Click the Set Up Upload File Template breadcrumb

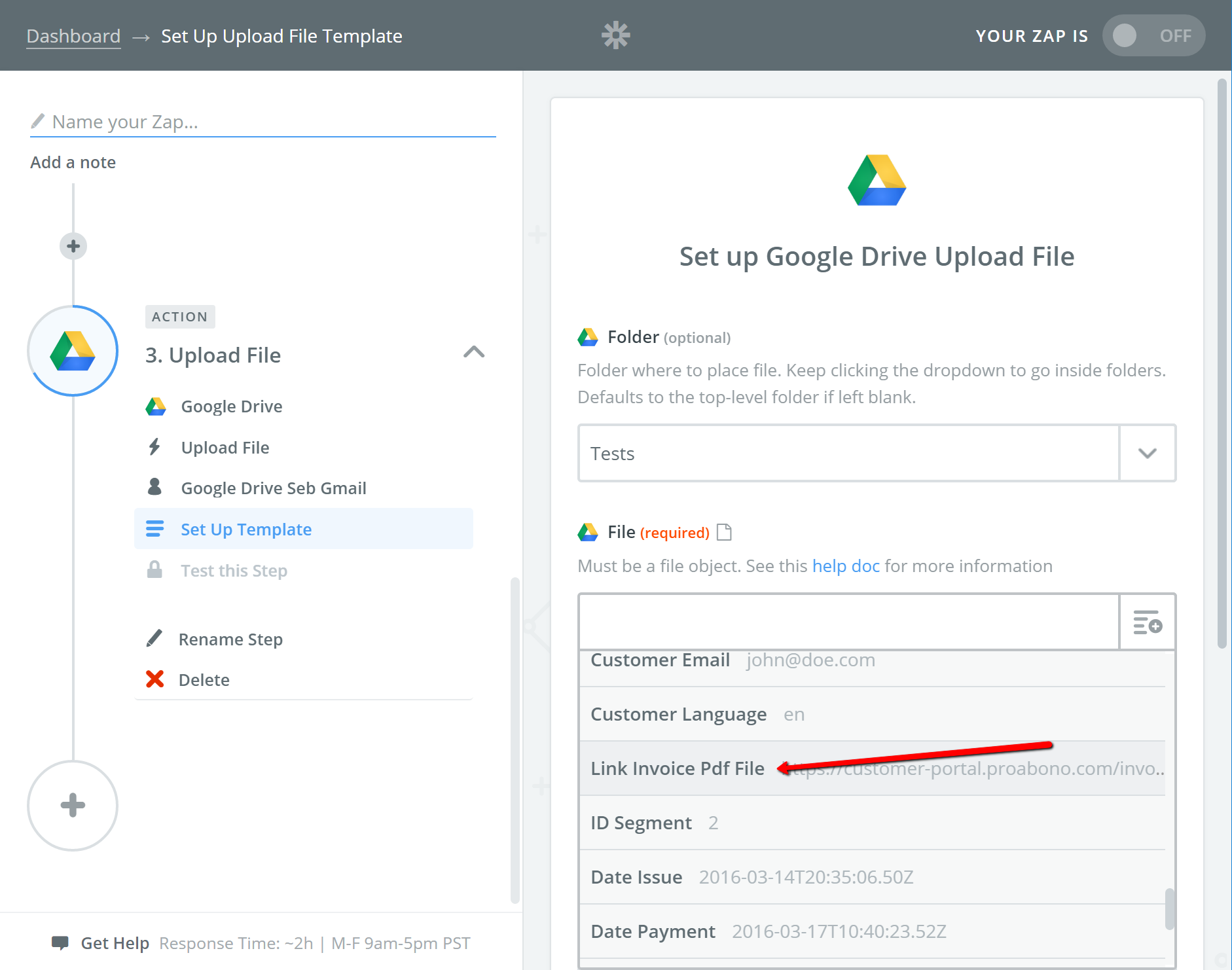(281, 36)
